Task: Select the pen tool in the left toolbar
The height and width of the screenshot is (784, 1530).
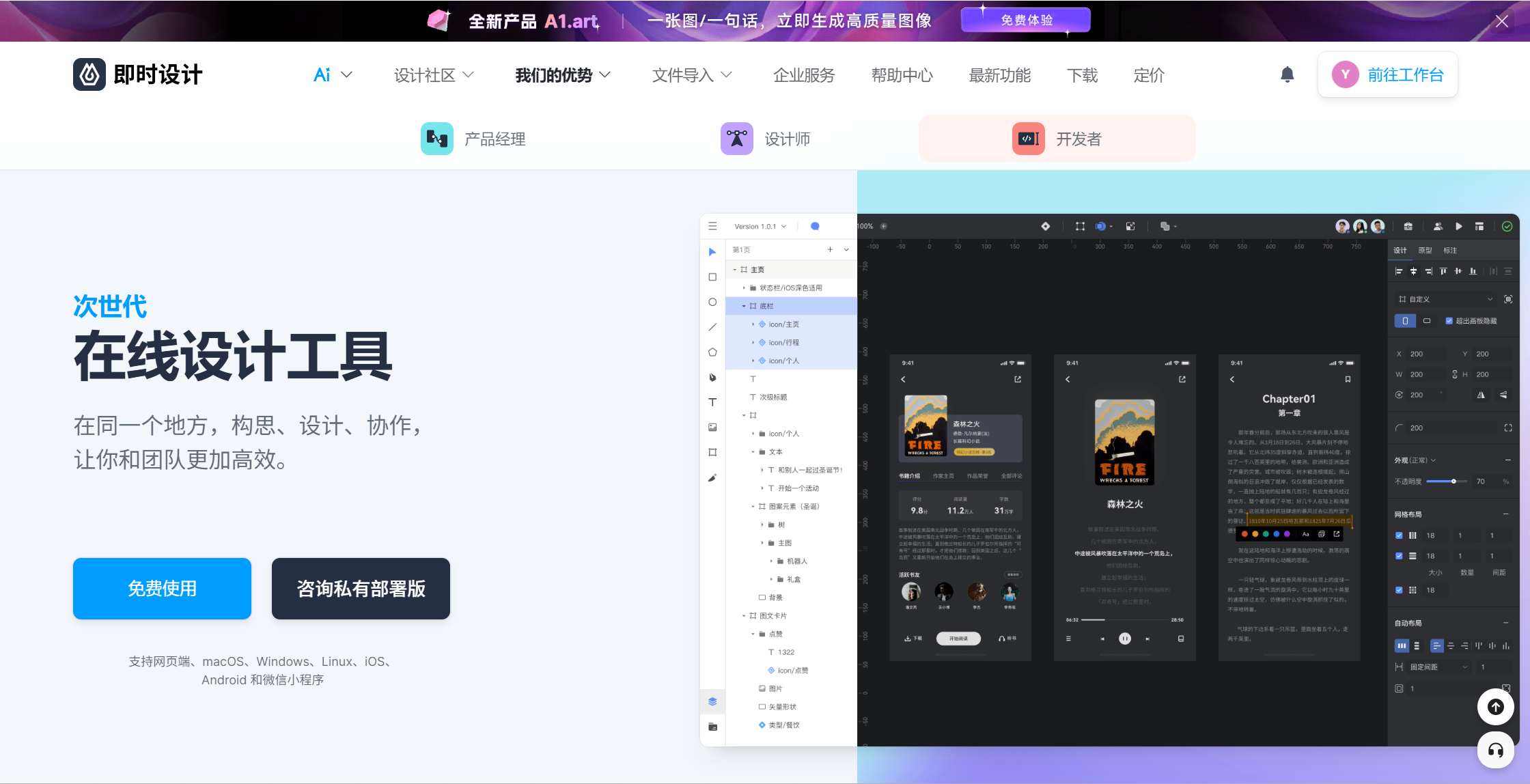Action: click(712, 377)
